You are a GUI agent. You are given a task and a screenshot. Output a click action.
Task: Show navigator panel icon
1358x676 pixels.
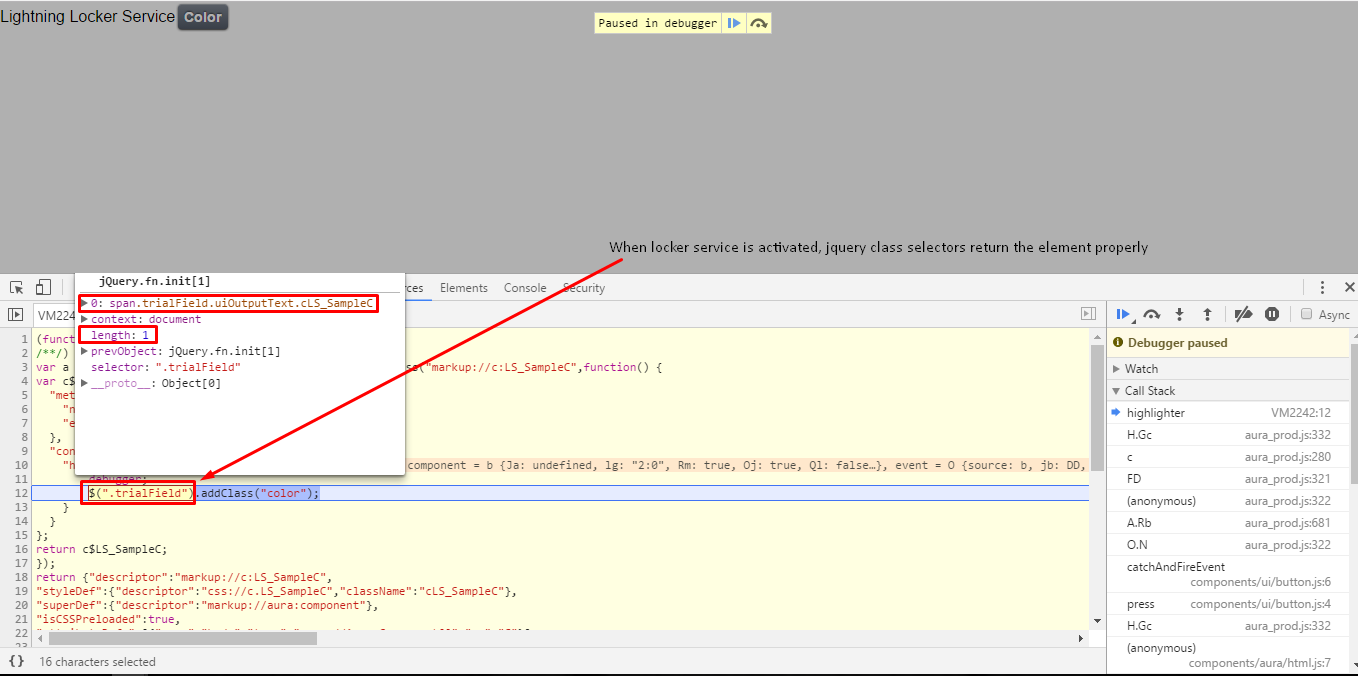15,314
